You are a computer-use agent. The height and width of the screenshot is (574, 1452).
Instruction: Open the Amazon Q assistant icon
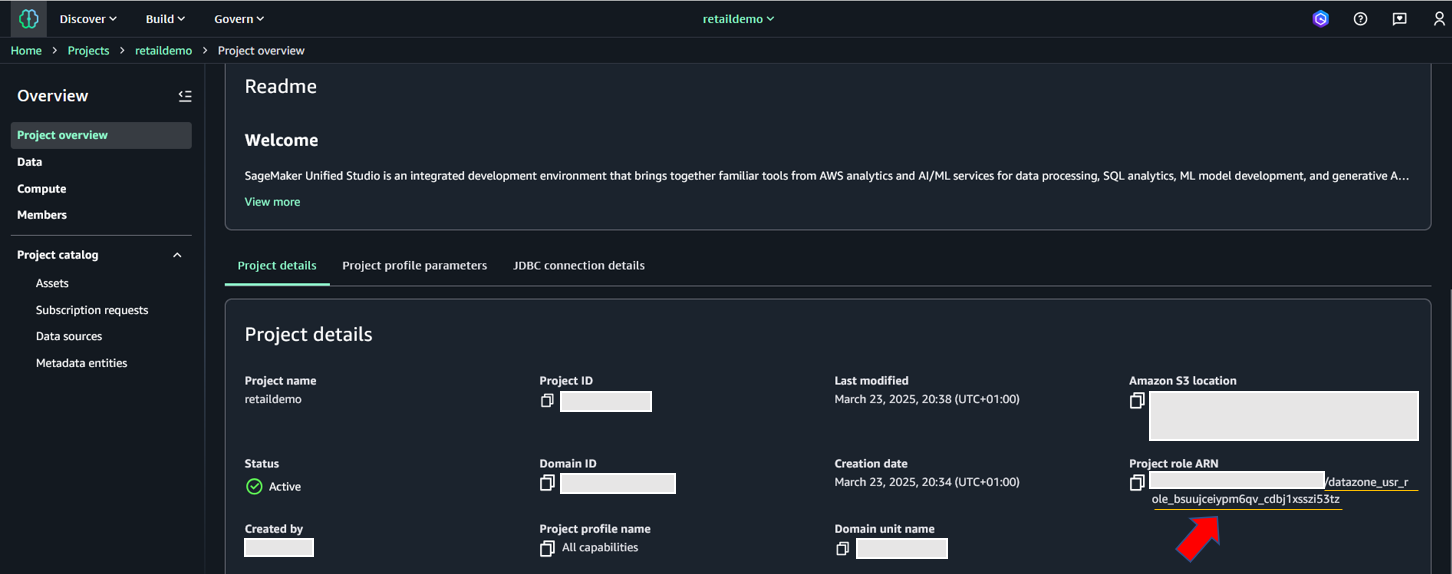coord(1321,19)
